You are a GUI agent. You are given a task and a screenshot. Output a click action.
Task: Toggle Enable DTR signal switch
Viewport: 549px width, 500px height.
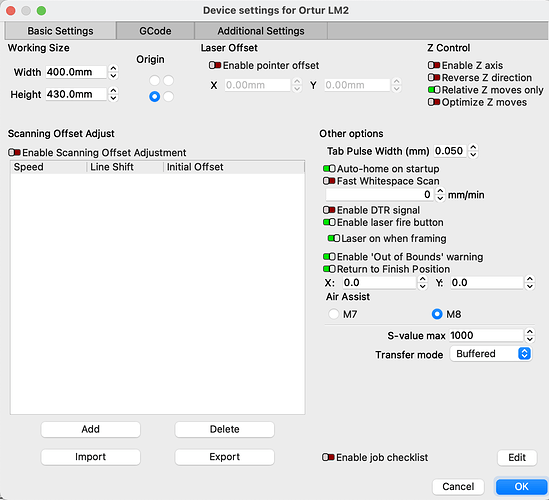(329, 210)
